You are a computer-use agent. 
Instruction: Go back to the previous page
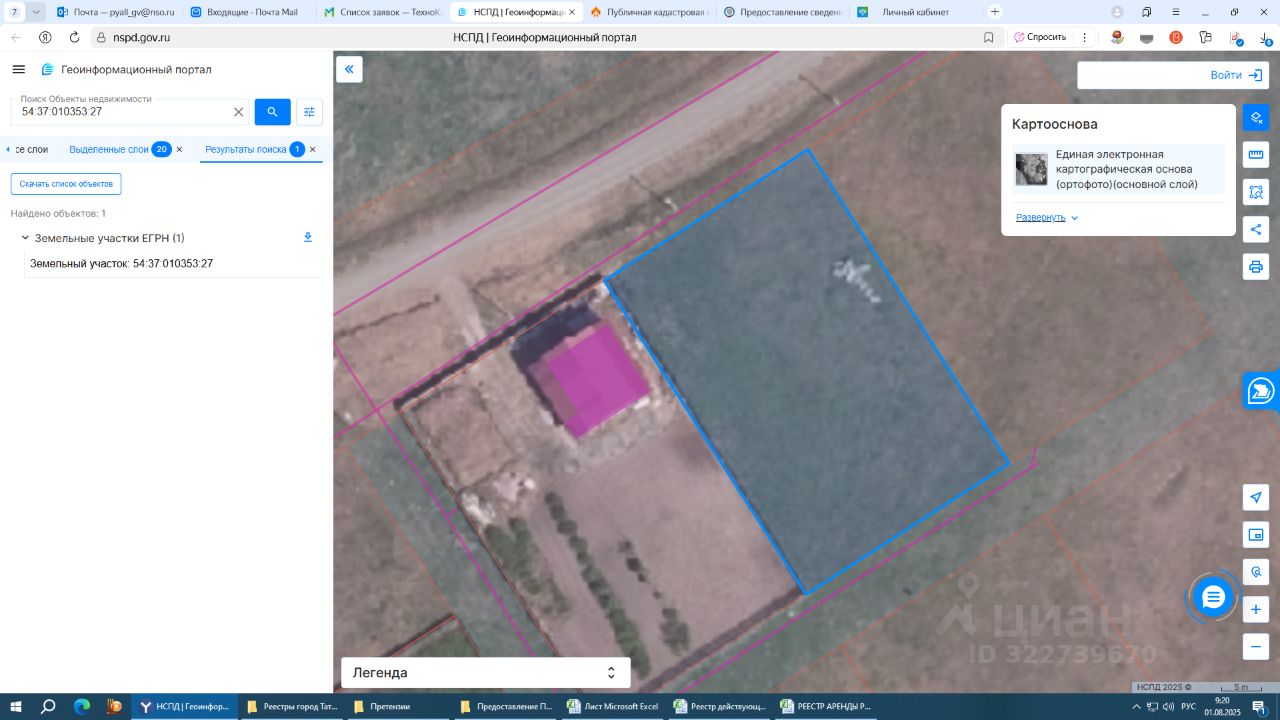coord(16,37)
